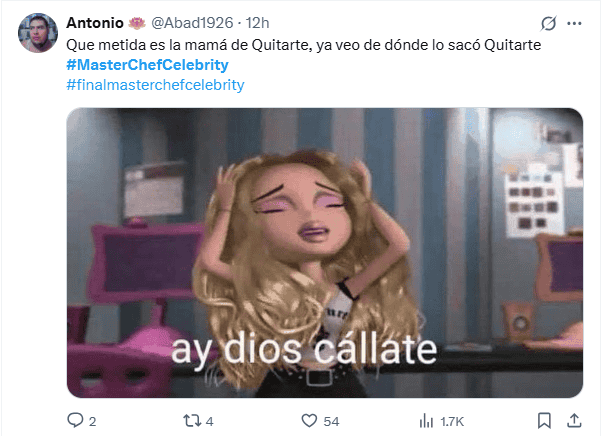Open the @Abad1926 handle link
Image resolution: width=614 pixels, height=436 pixels.
[192, 23]
